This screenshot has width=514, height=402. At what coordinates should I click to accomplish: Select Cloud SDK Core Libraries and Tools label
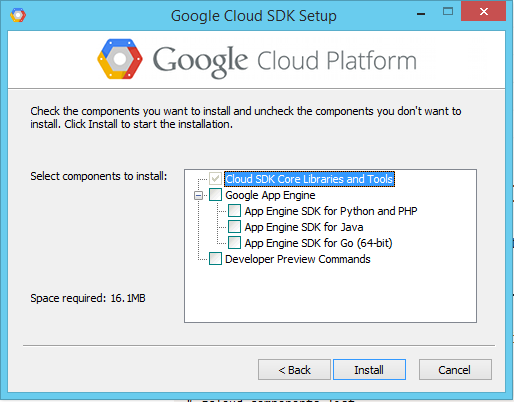click(309, 179)
